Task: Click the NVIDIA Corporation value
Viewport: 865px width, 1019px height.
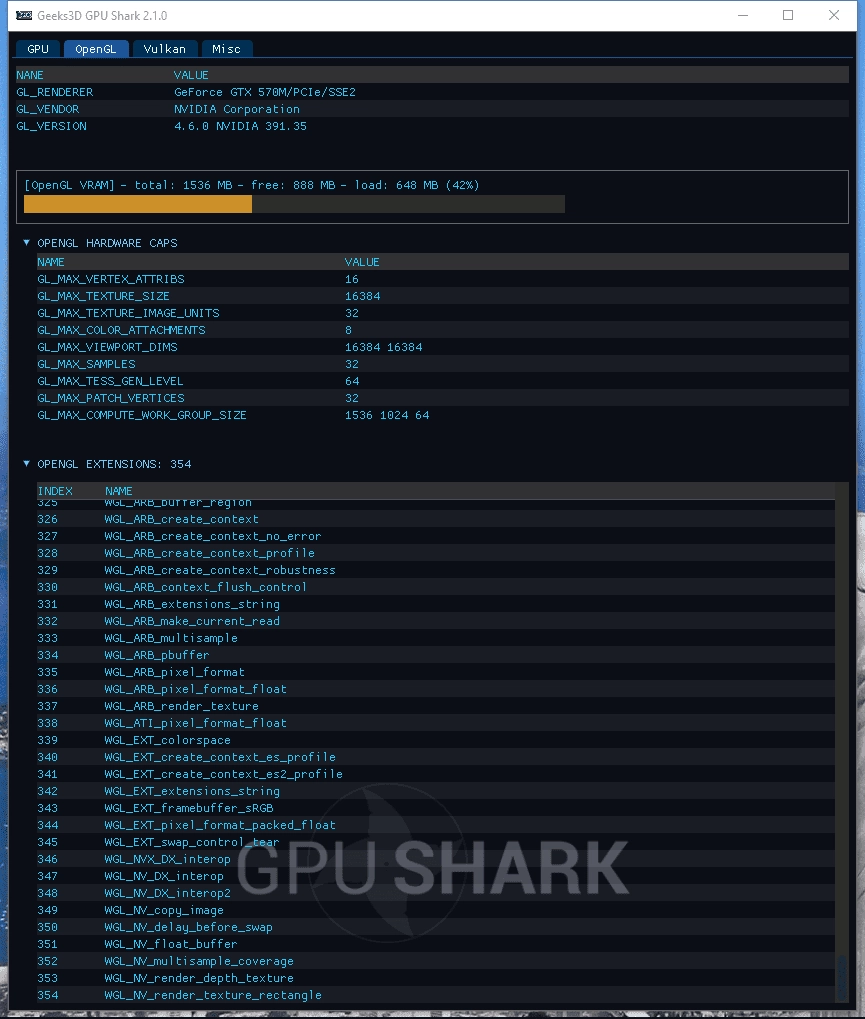Action: pos(237,109)
